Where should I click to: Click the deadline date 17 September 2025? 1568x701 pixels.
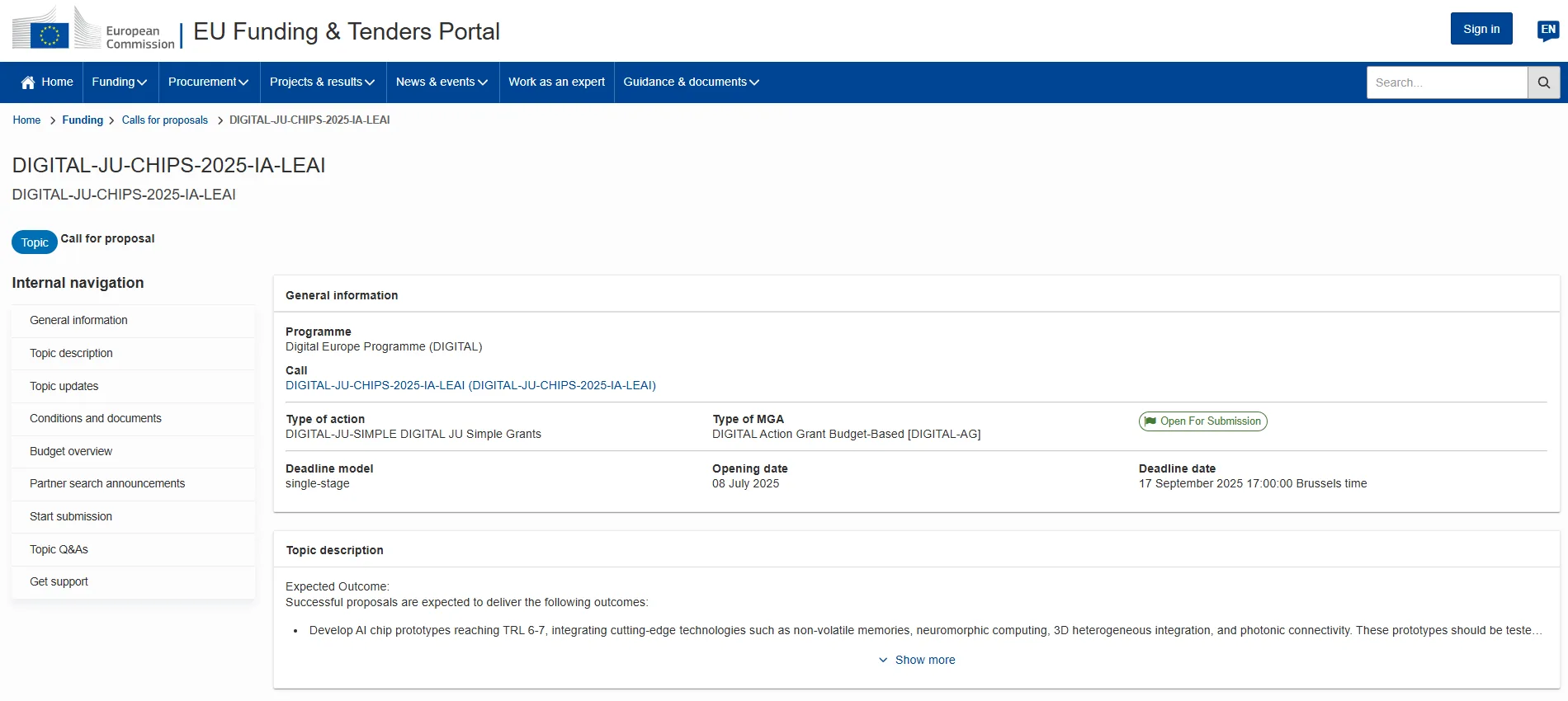pyautogui.click(x=1253, y=484)
